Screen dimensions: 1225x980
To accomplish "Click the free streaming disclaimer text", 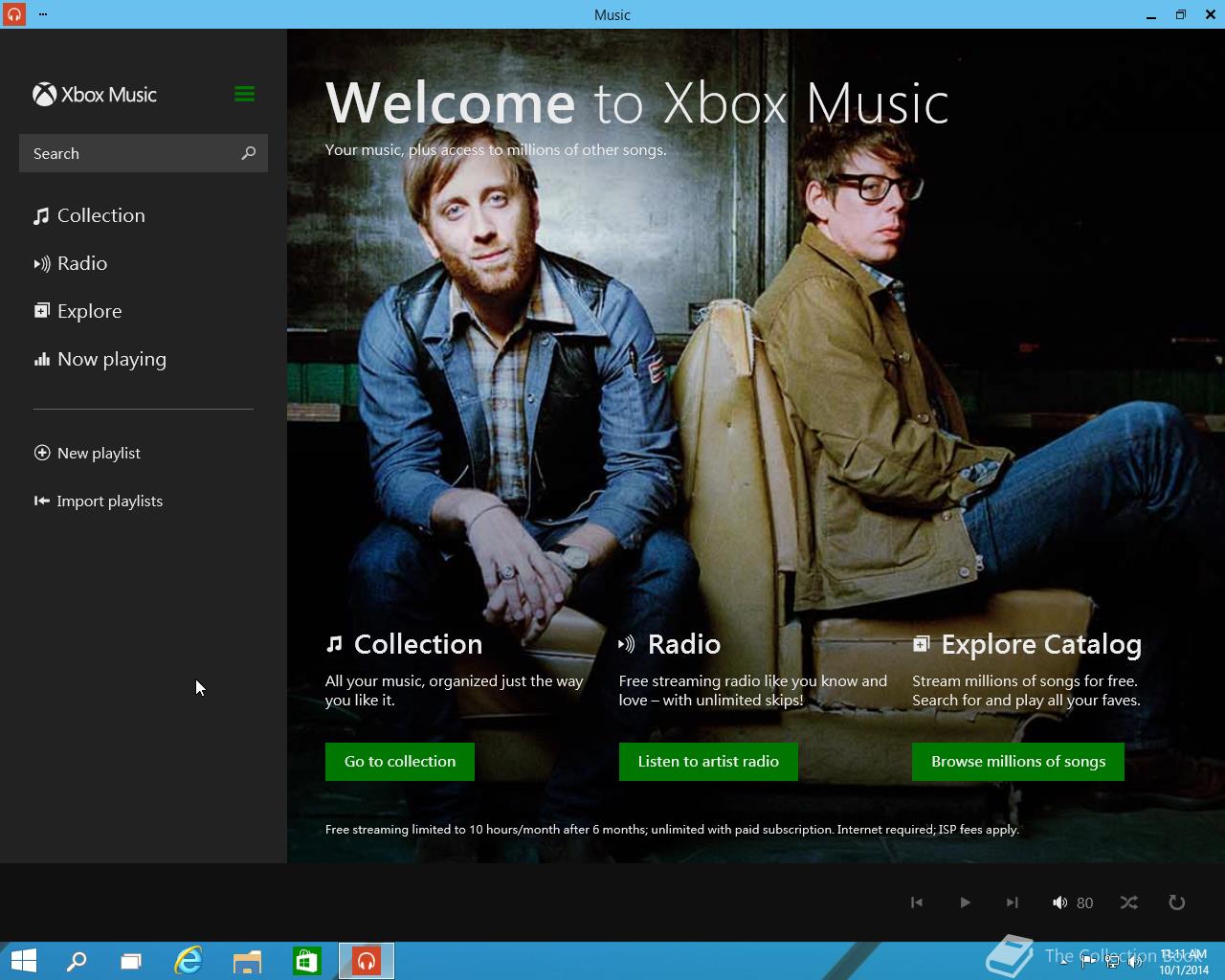I will [672, 830].
